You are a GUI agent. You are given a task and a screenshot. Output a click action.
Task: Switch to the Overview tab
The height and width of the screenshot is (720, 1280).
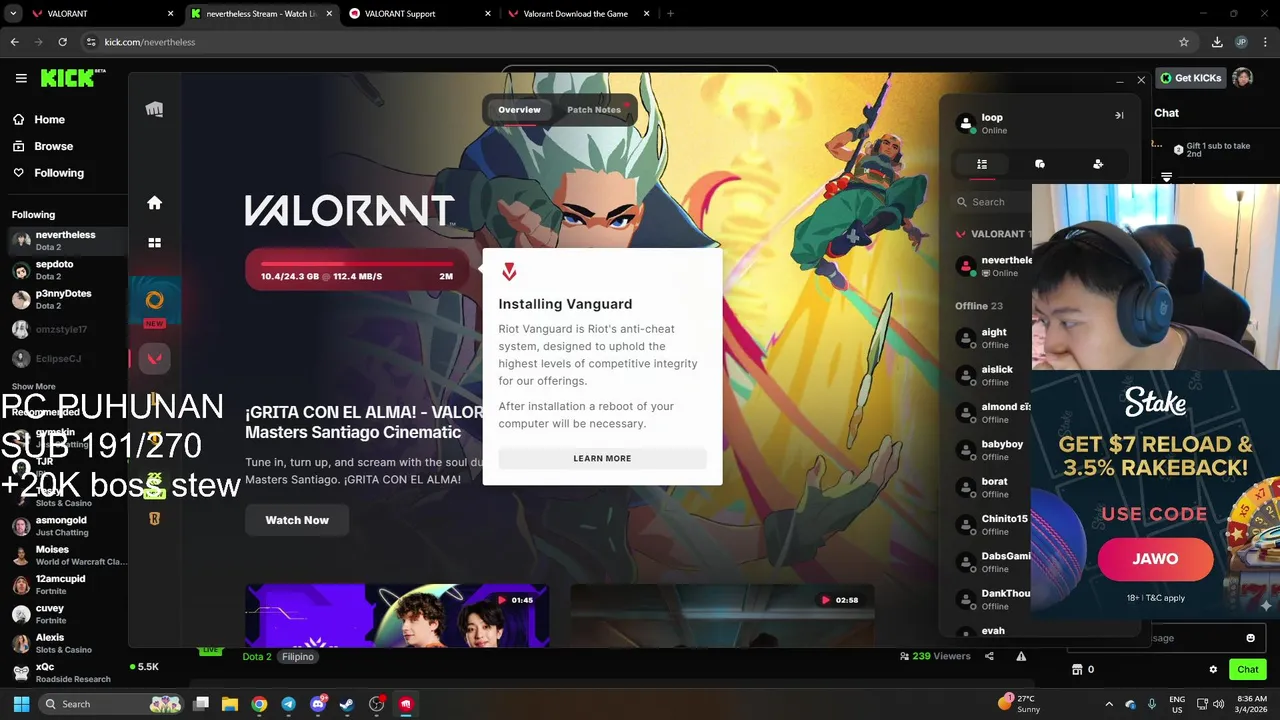tap(519, 110)
